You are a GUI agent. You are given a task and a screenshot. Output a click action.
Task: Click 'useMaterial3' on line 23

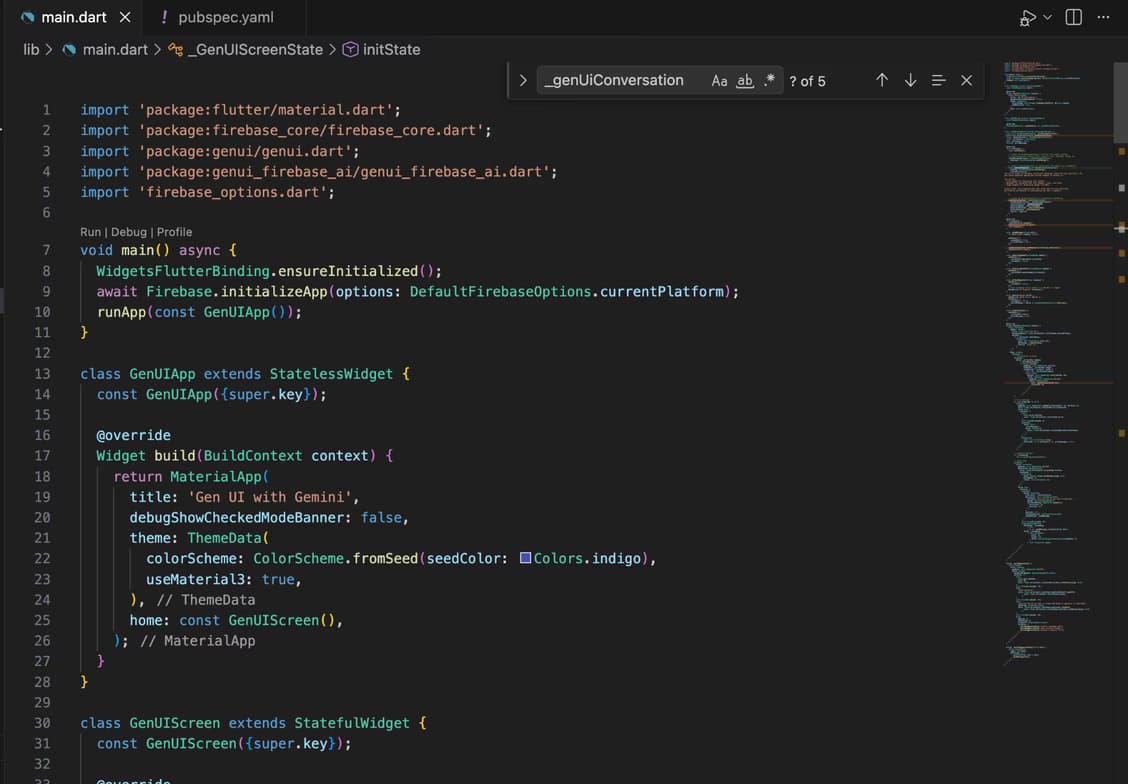pyautogui.click(x=196, y=579)
